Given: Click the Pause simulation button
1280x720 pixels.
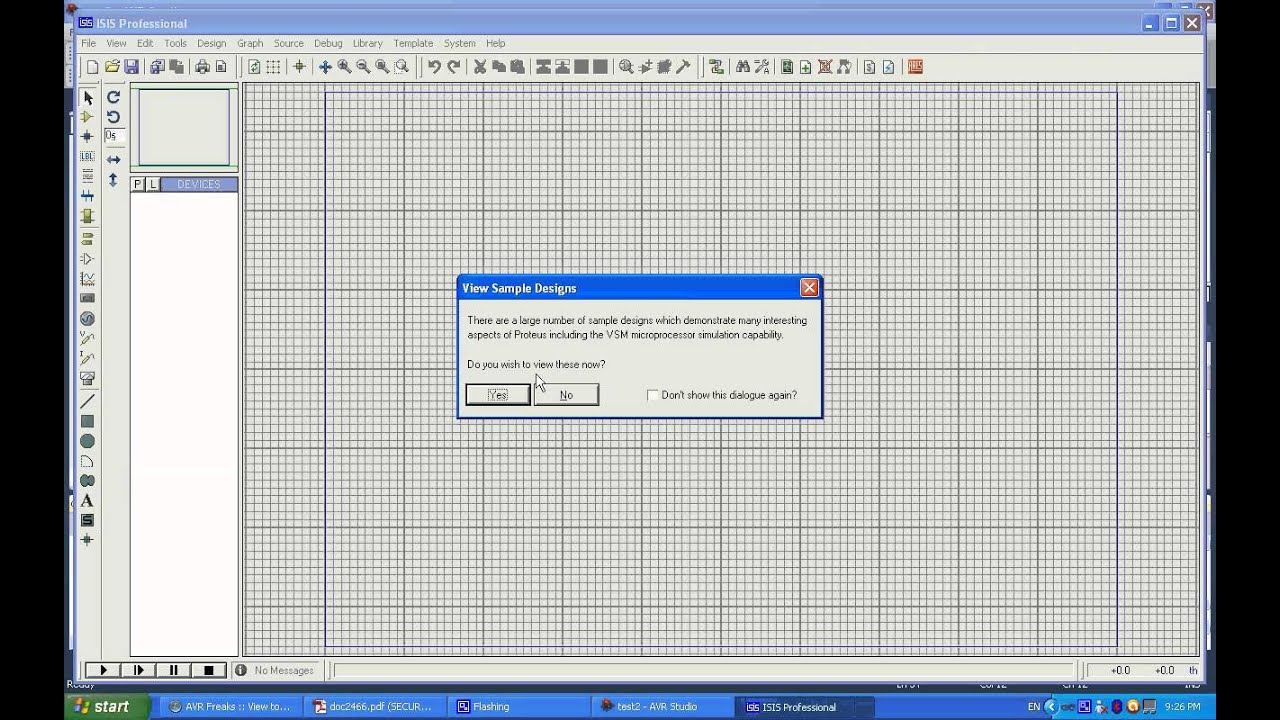Looking at the screenshot, I should point(173,670).
